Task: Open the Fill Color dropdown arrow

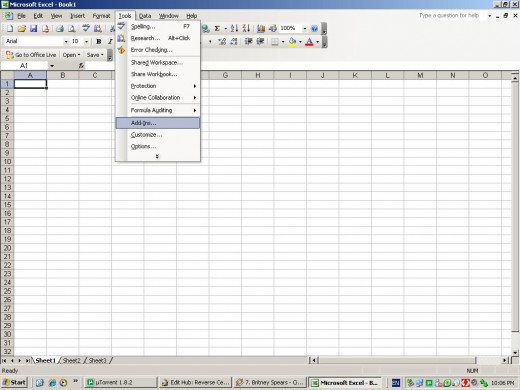Action: [300, 42]
